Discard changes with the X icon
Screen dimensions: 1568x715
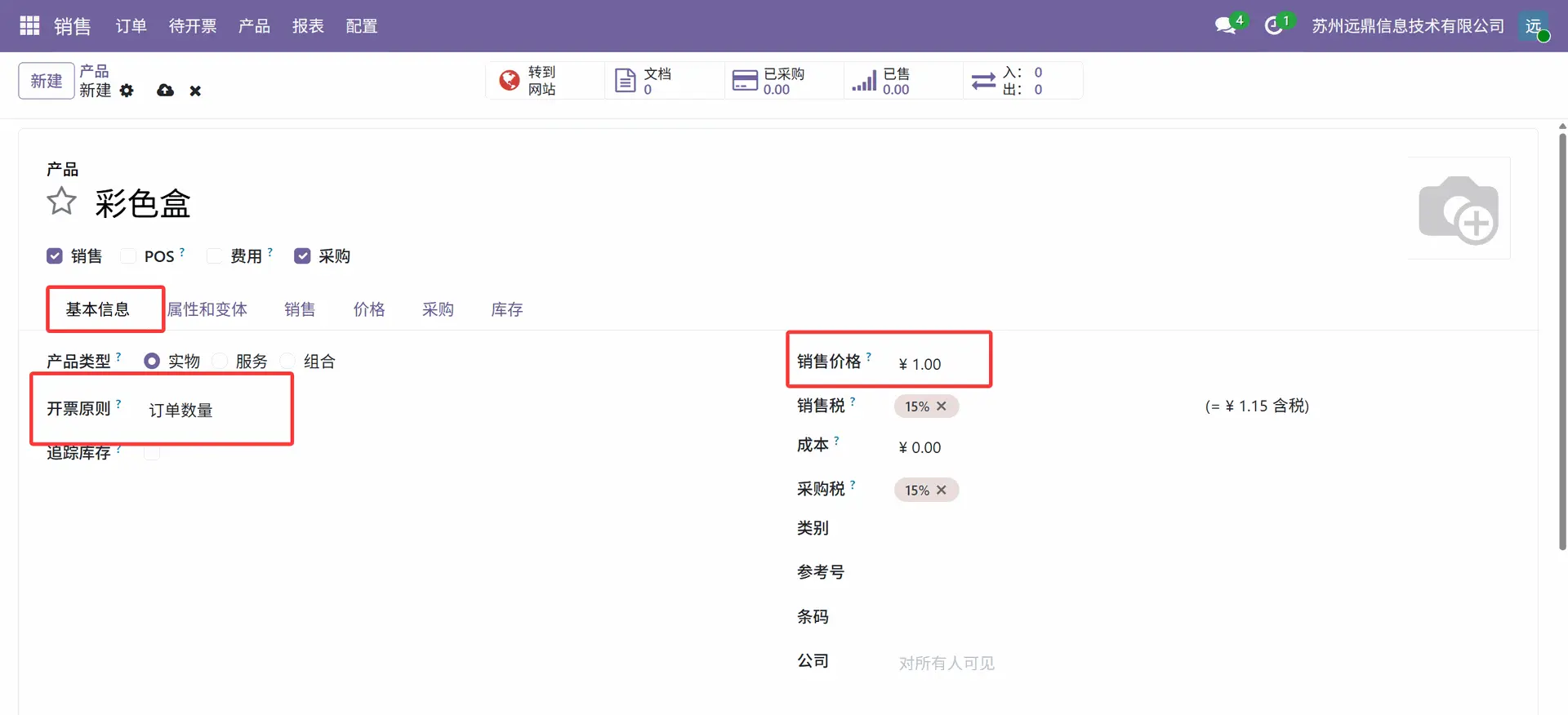195,91
